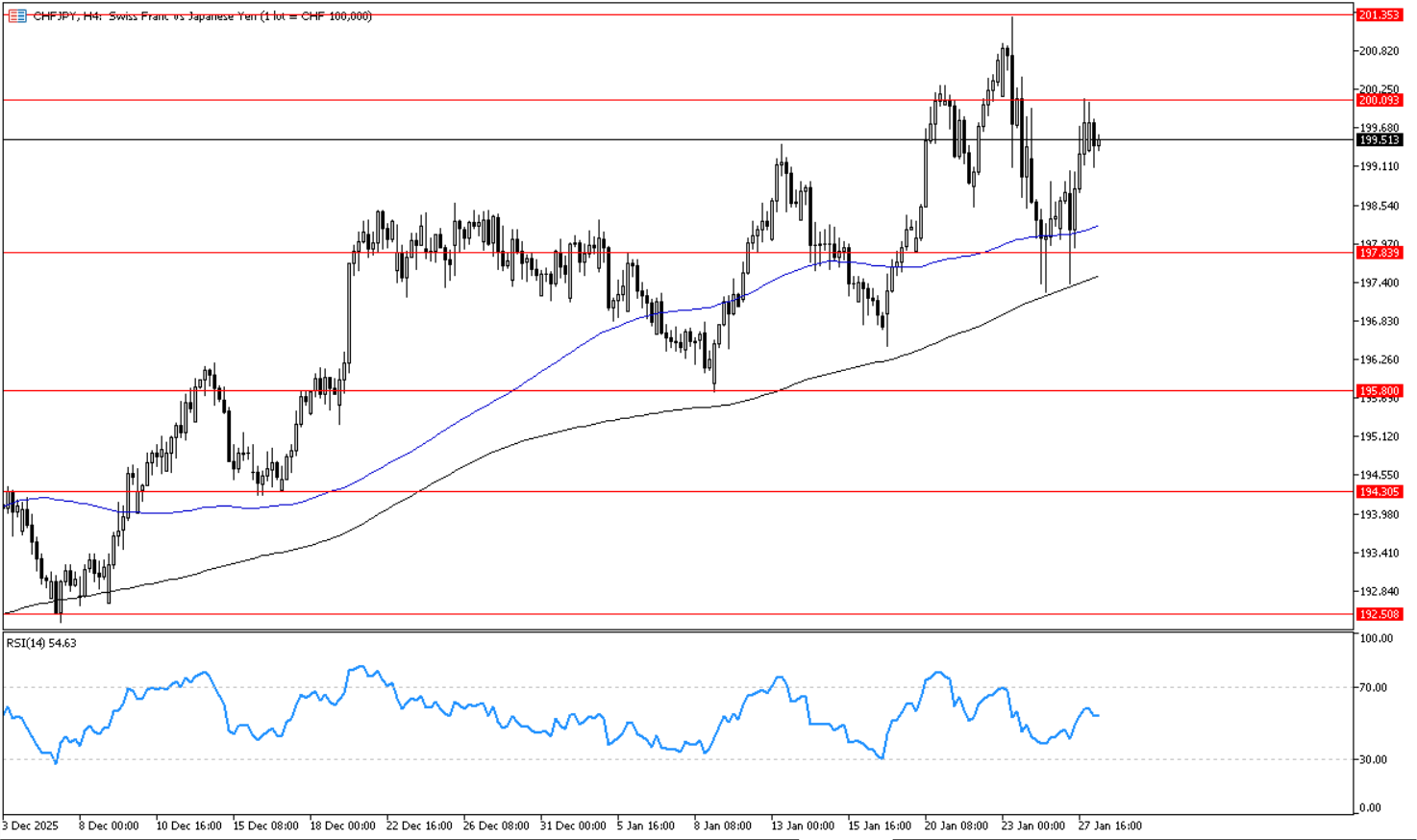Click the 18 Dec 00:00 time axis label

coord(342,826)
